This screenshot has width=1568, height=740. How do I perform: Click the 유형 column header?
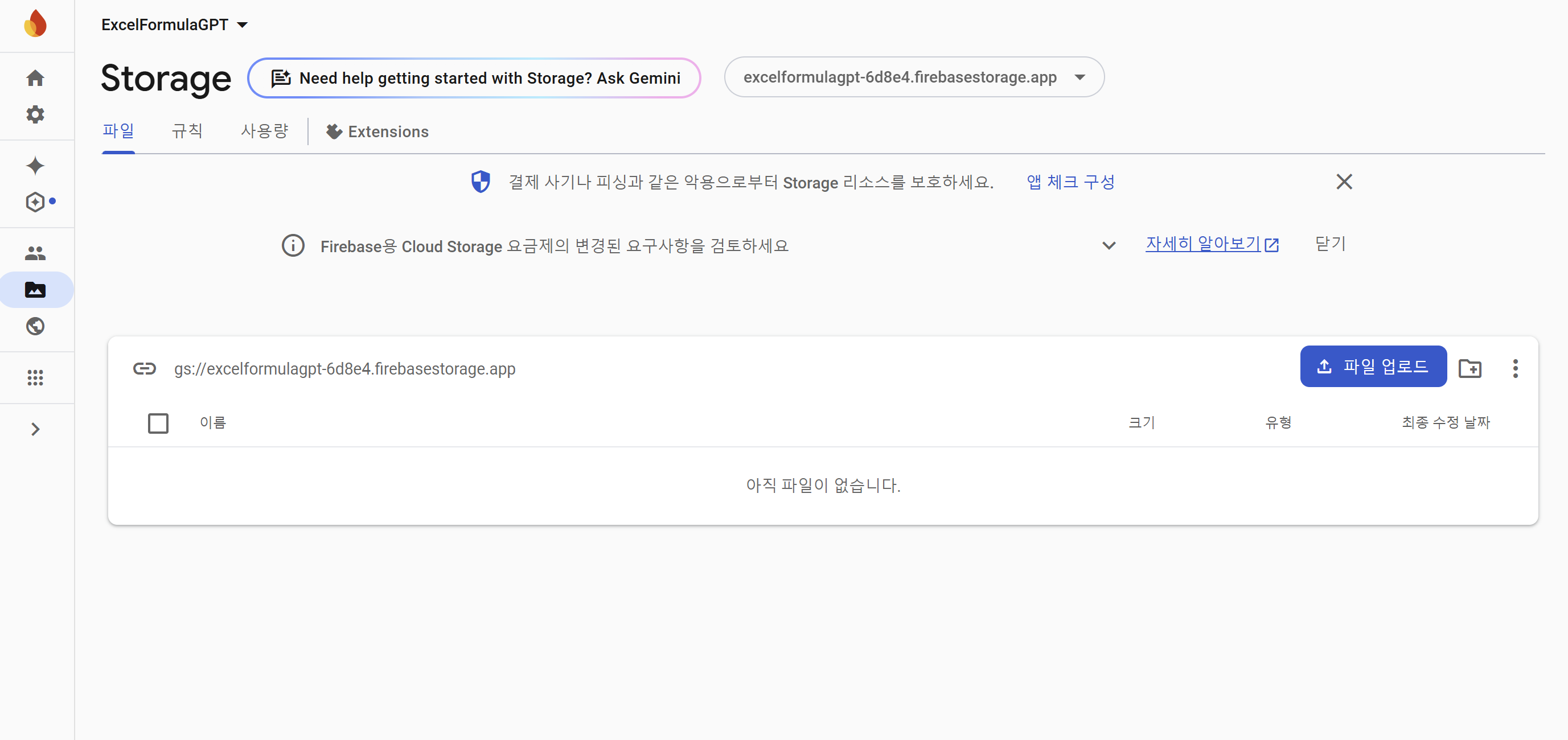coord(1278,422)
